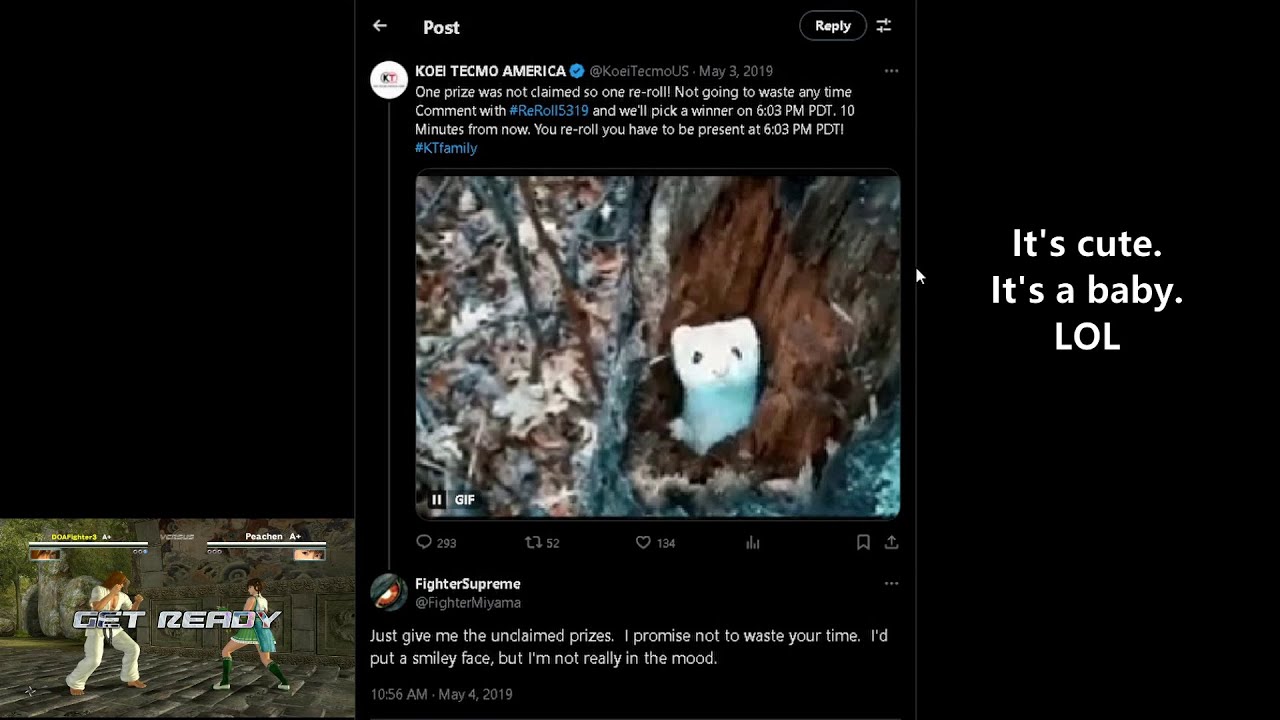The width and height of the screenshot is (1280, 720).
Task: View post analytics bar chart icon
Action: click(x=753, y=542)
